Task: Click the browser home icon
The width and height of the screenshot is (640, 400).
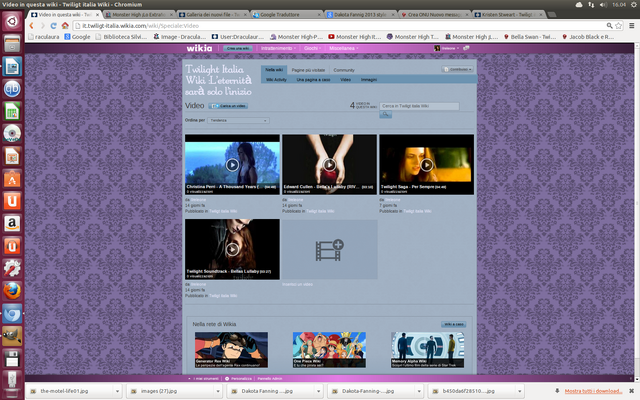Action: (x=65, y=25)
